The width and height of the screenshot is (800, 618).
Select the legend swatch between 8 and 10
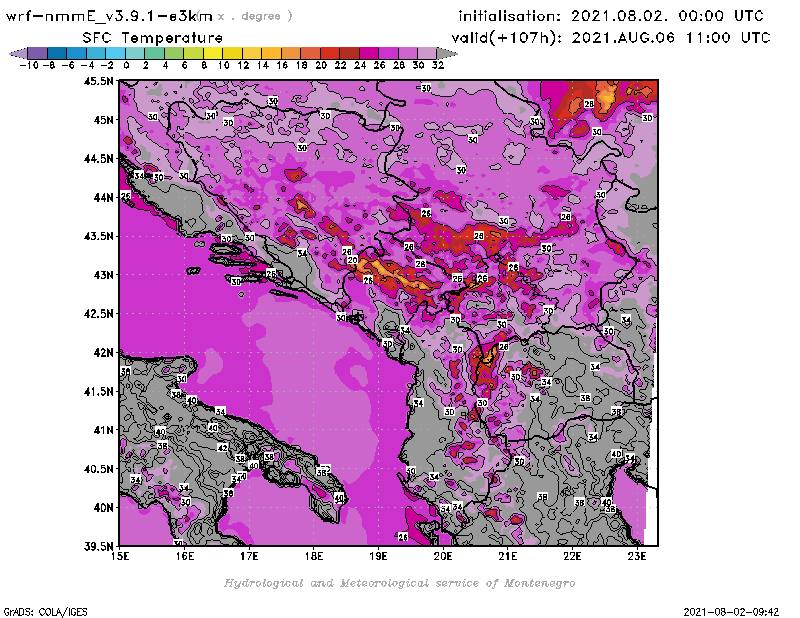(x=213, y=53)
